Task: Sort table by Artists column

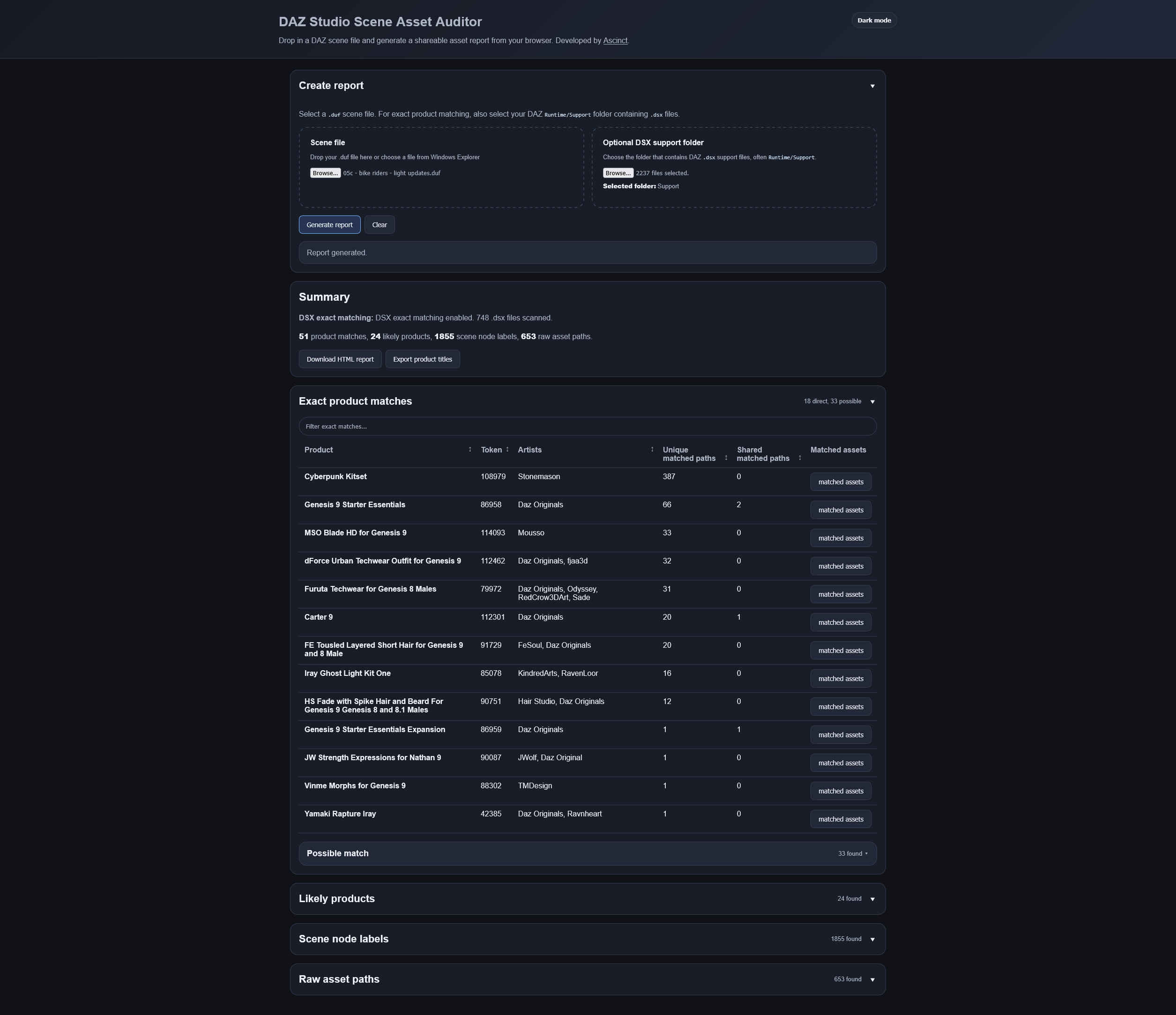Action: pyautogui.click(x=652, y=450)
